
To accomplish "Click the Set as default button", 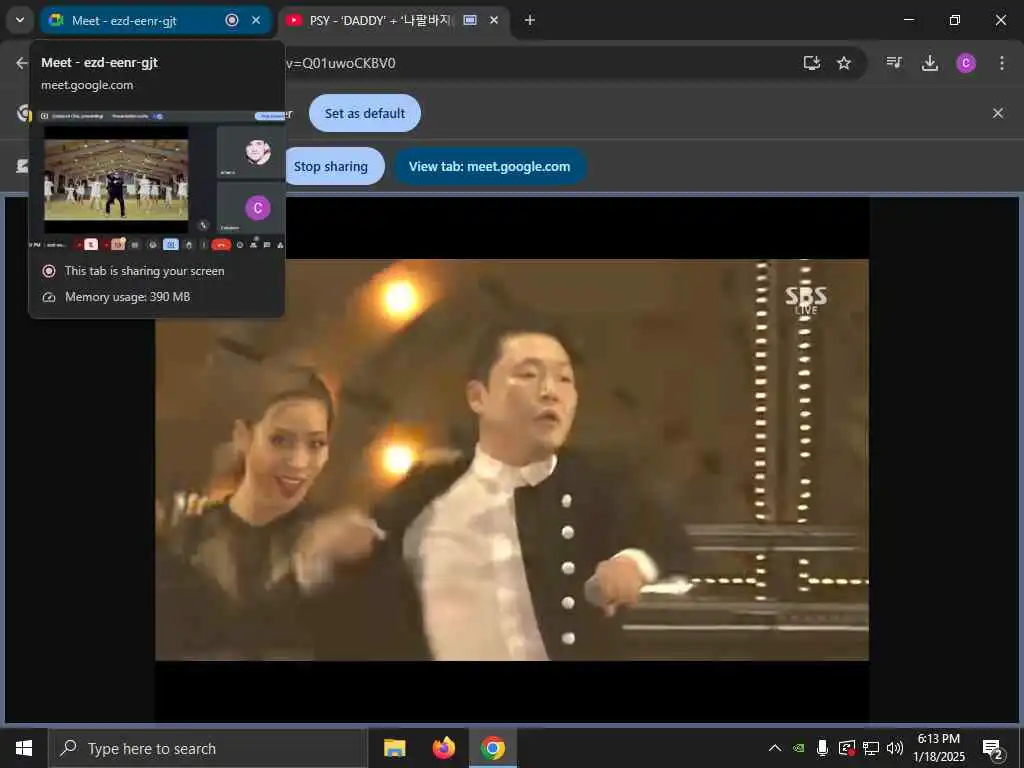I will click(x=364, y=113).
